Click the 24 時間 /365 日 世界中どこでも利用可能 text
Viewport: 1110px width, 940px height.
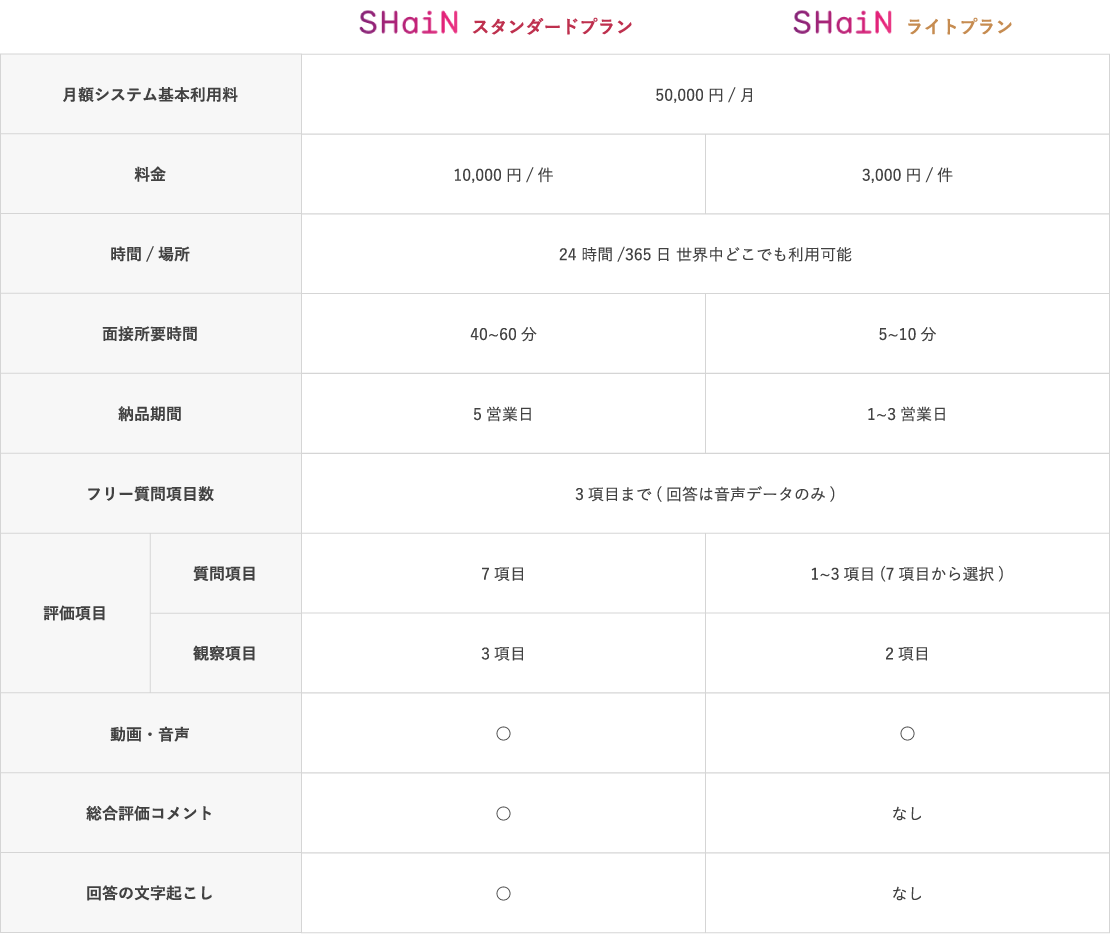coord(705,254)
